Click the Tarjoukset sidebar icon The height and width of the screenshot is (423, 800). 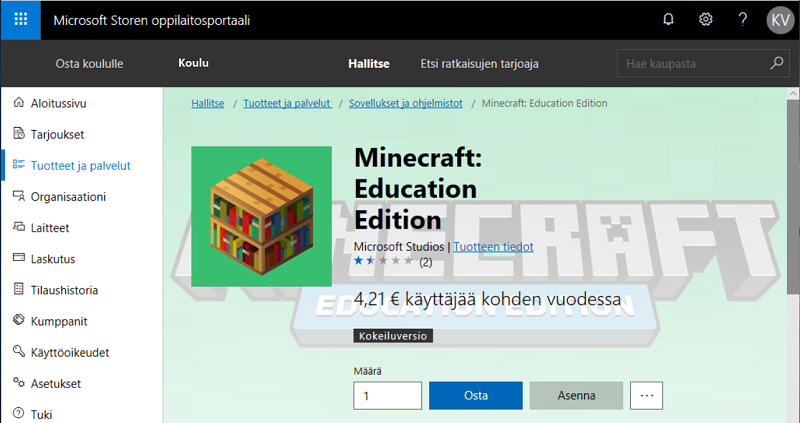(x=19, y=134)
